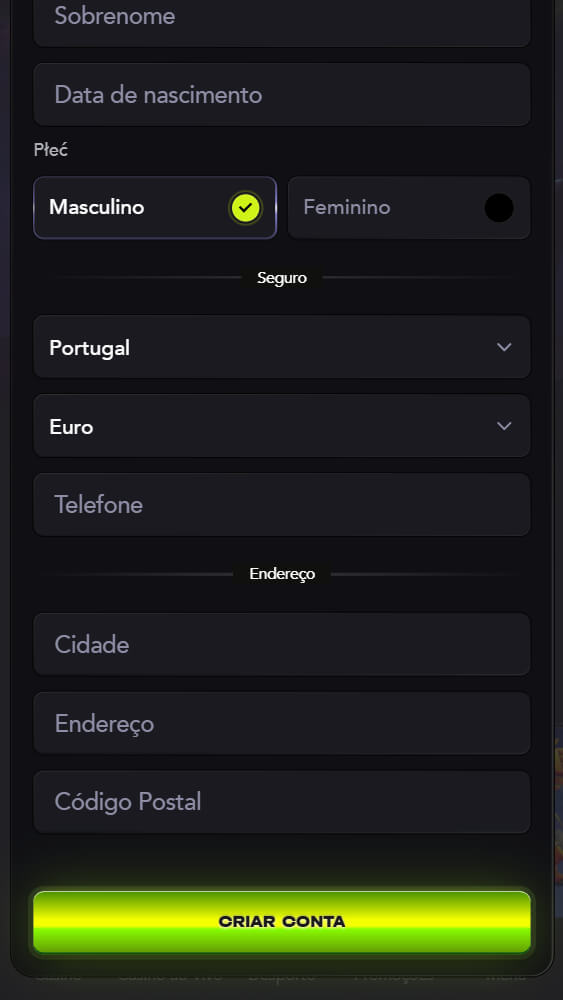Click the black circle on Feminino

point(499,208)
